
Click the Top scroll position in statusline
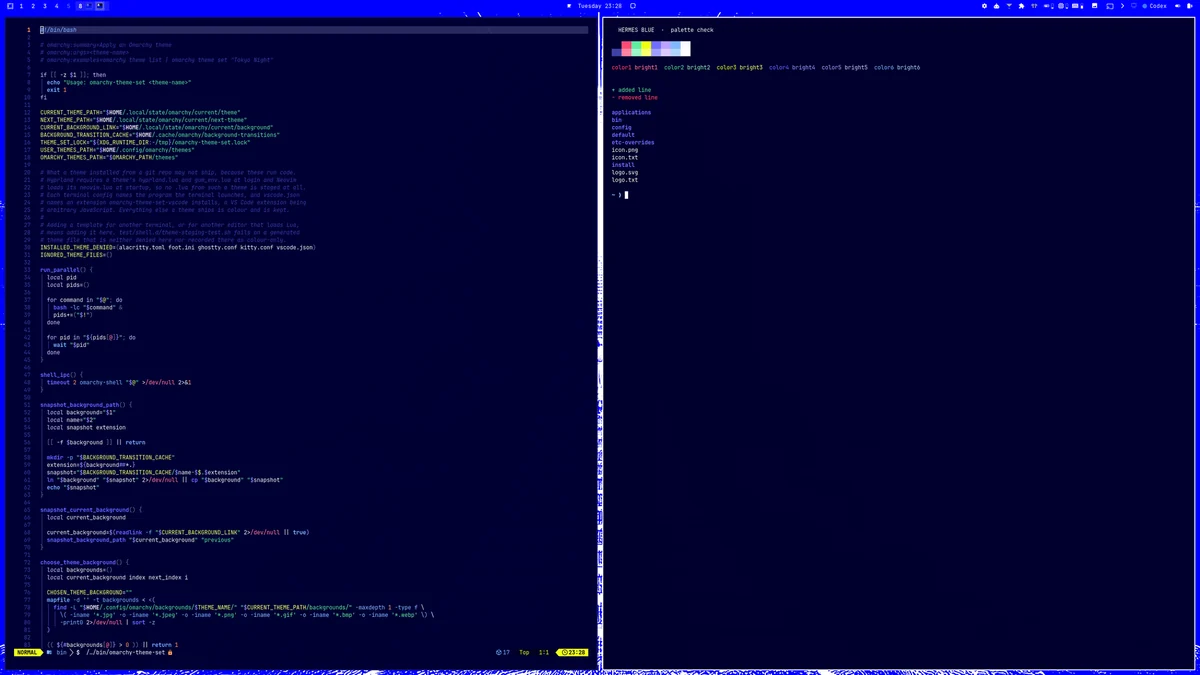[x=524, y=652]
